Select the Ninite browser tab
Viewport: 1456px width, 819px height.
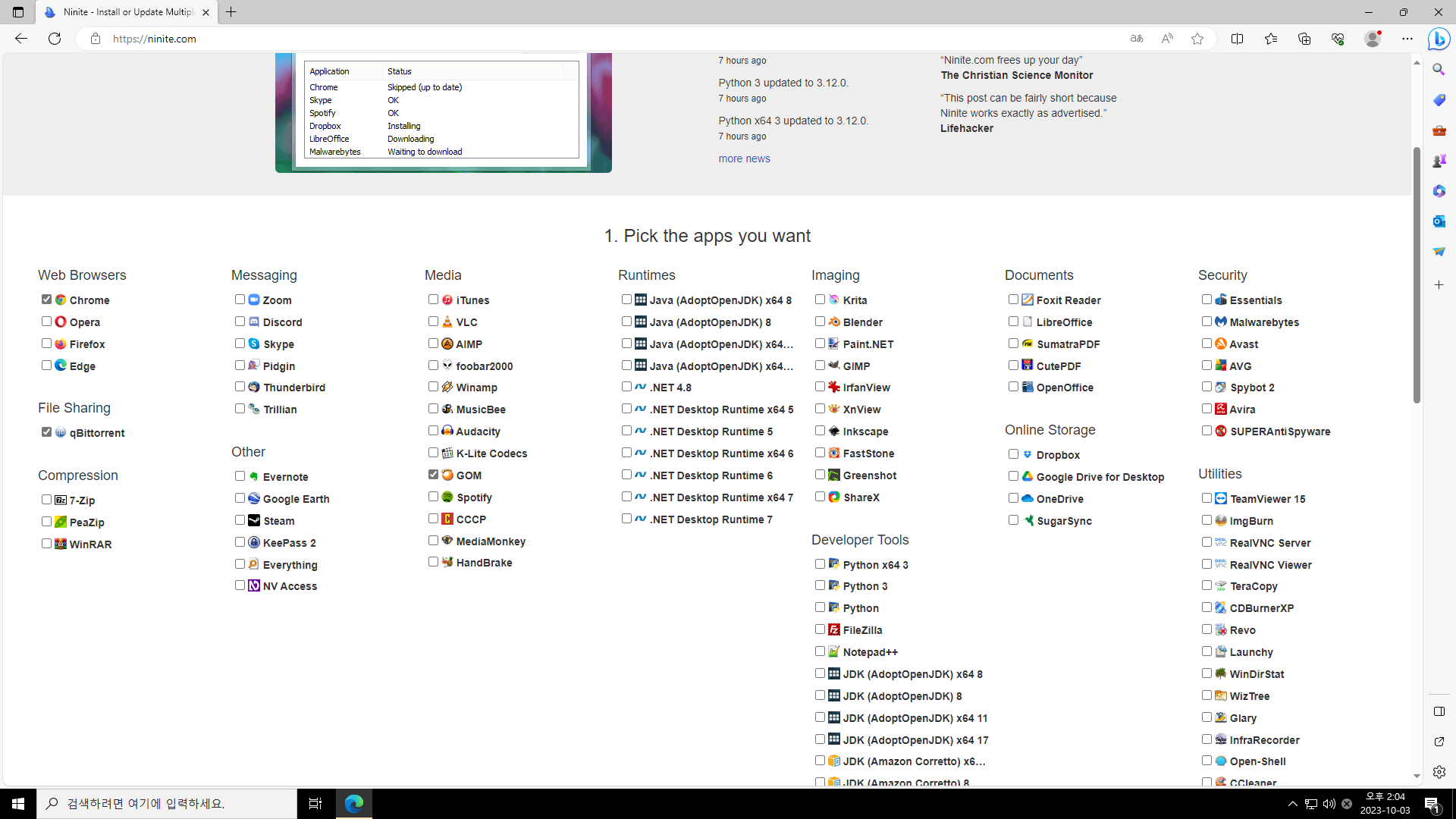coord(127,12)
